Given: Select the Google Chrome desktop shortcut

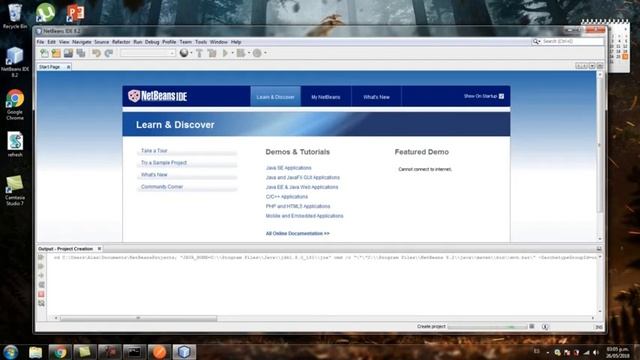Looking at the screenshot, I should click(x=15, y=105).
